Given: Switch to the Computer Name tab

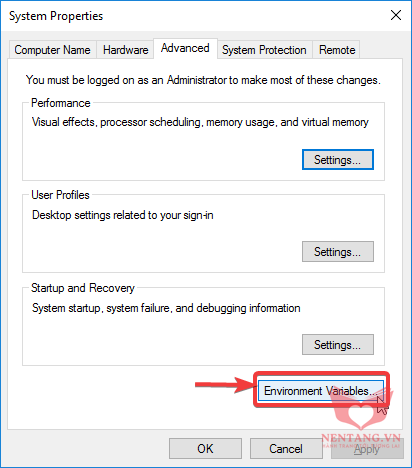Looking at the screenshot, I should 52,50.
